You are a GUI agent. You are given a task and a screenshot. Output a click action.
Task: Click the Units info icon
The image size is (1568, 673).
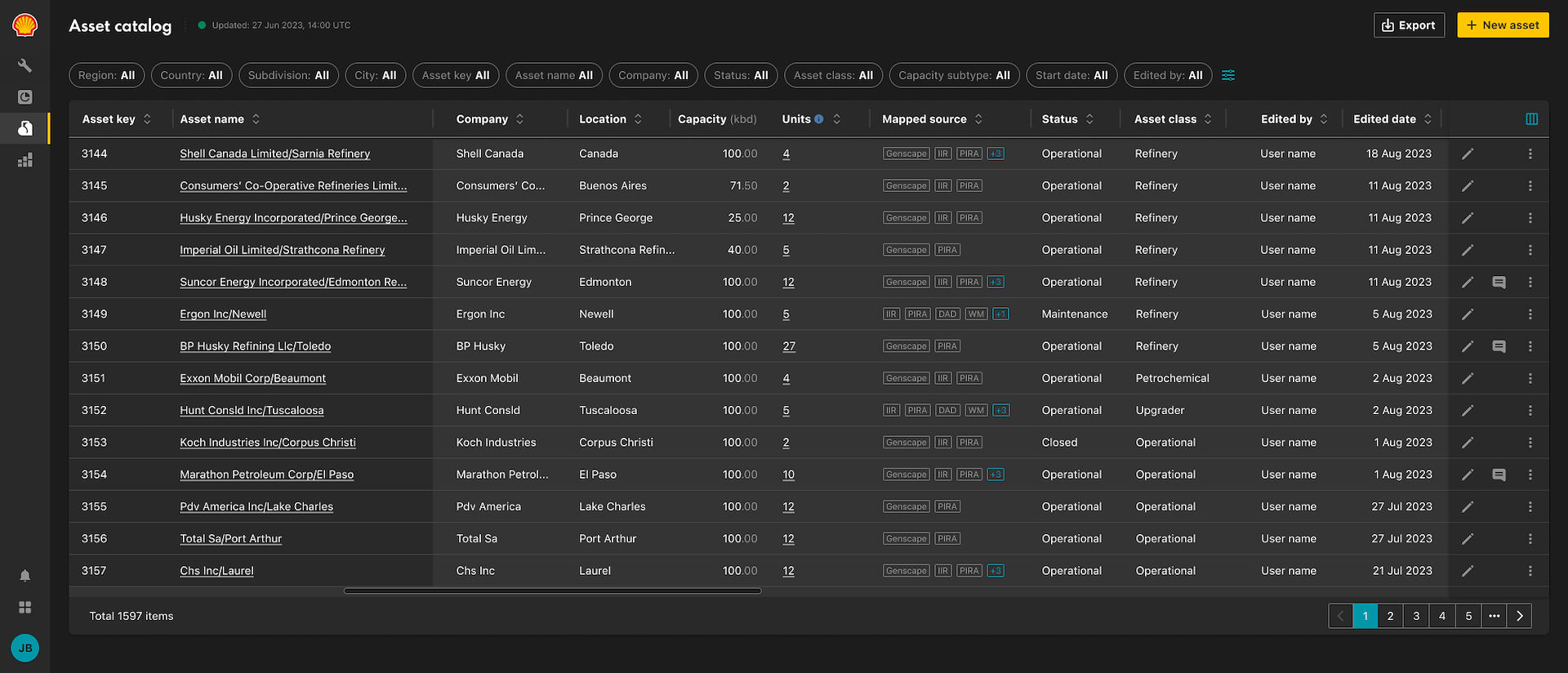click(818, 119)
